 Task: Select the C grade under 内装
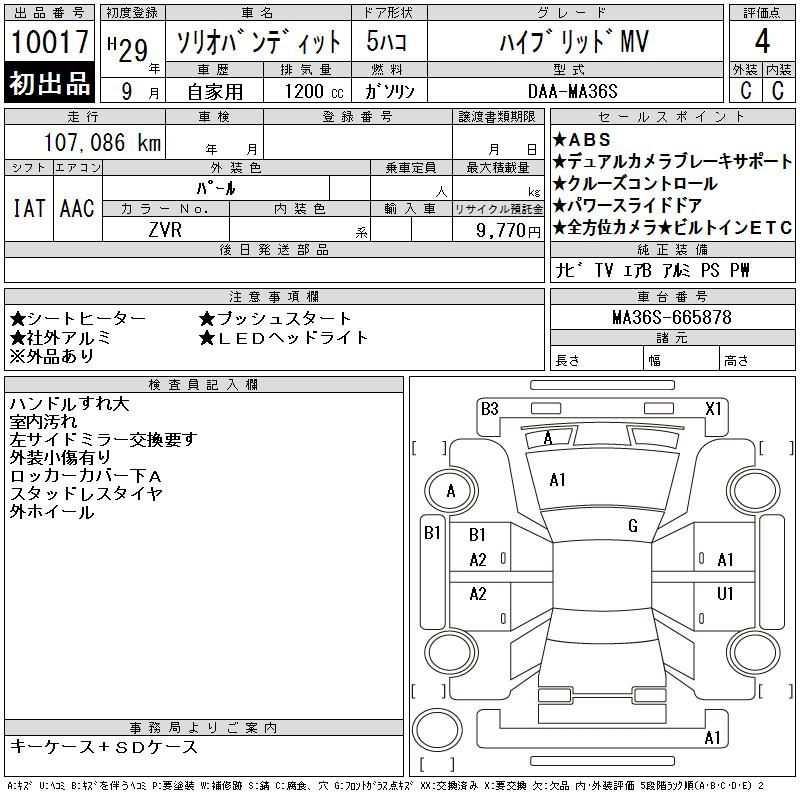pyautogui.click(x=778, y=90)
